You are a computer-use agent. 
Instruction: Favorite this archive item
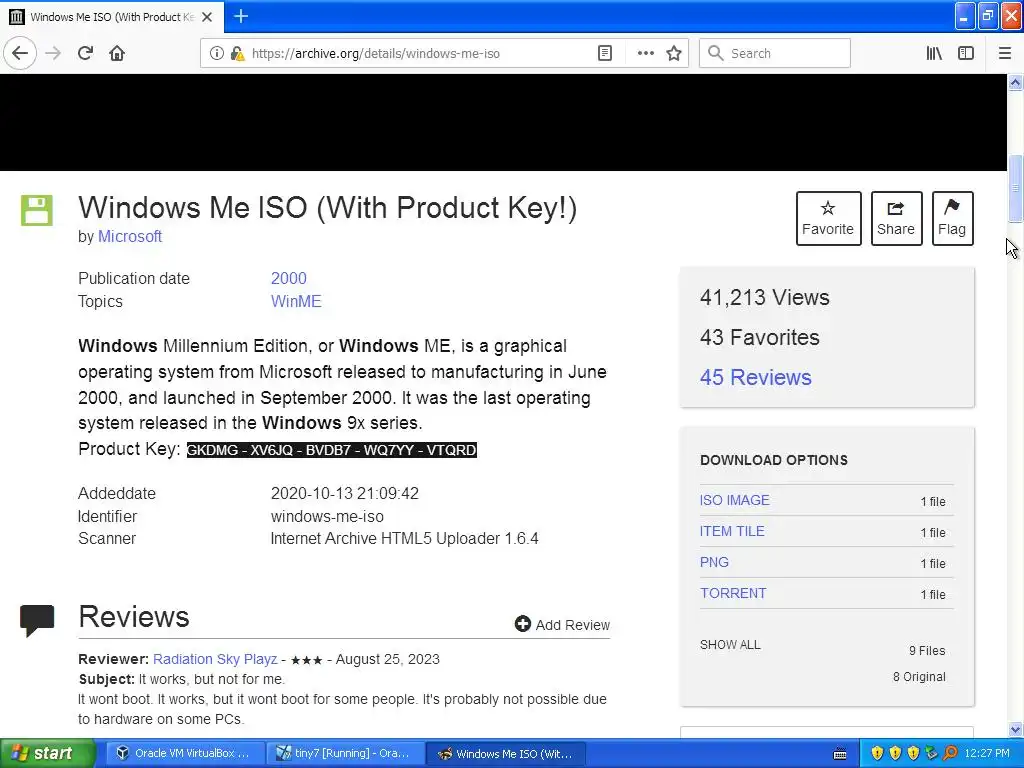828,218
